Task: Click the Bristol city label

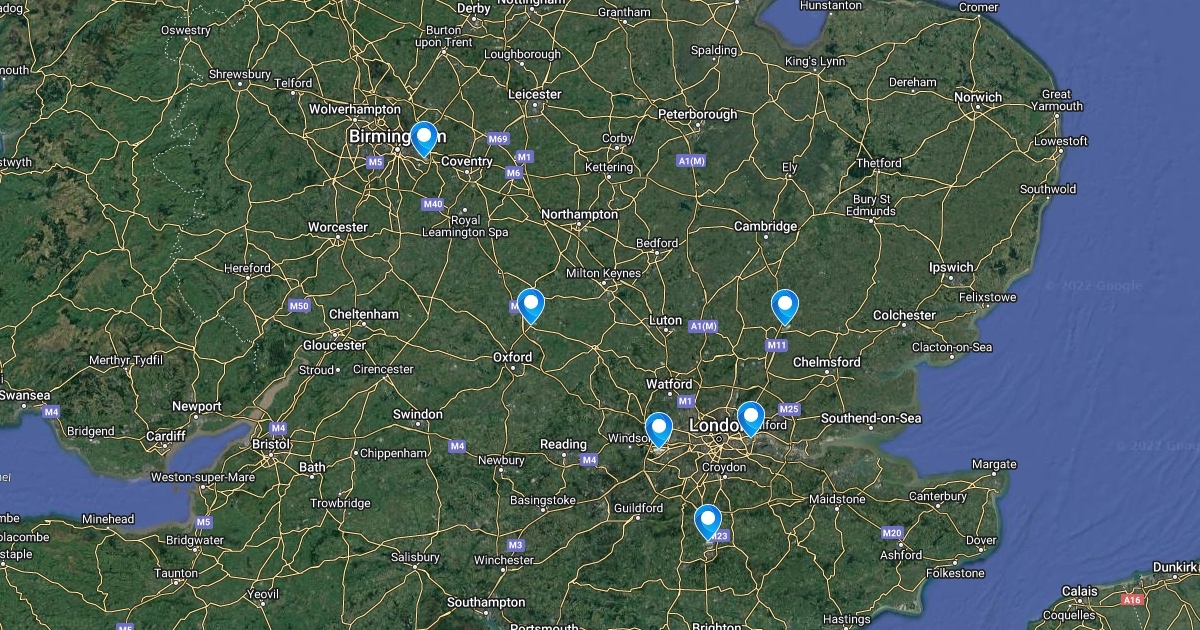Action: tap(270, 443)
